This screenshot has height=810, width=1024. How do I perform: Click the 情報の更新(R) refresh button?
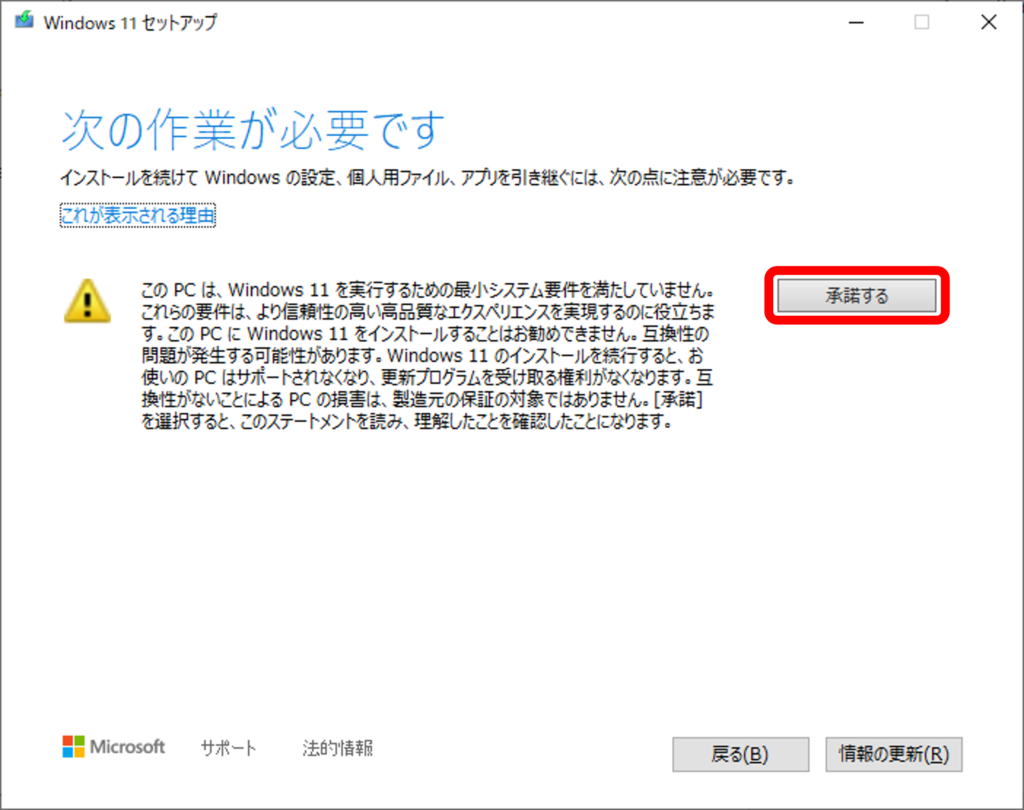(x=893, y=754)
